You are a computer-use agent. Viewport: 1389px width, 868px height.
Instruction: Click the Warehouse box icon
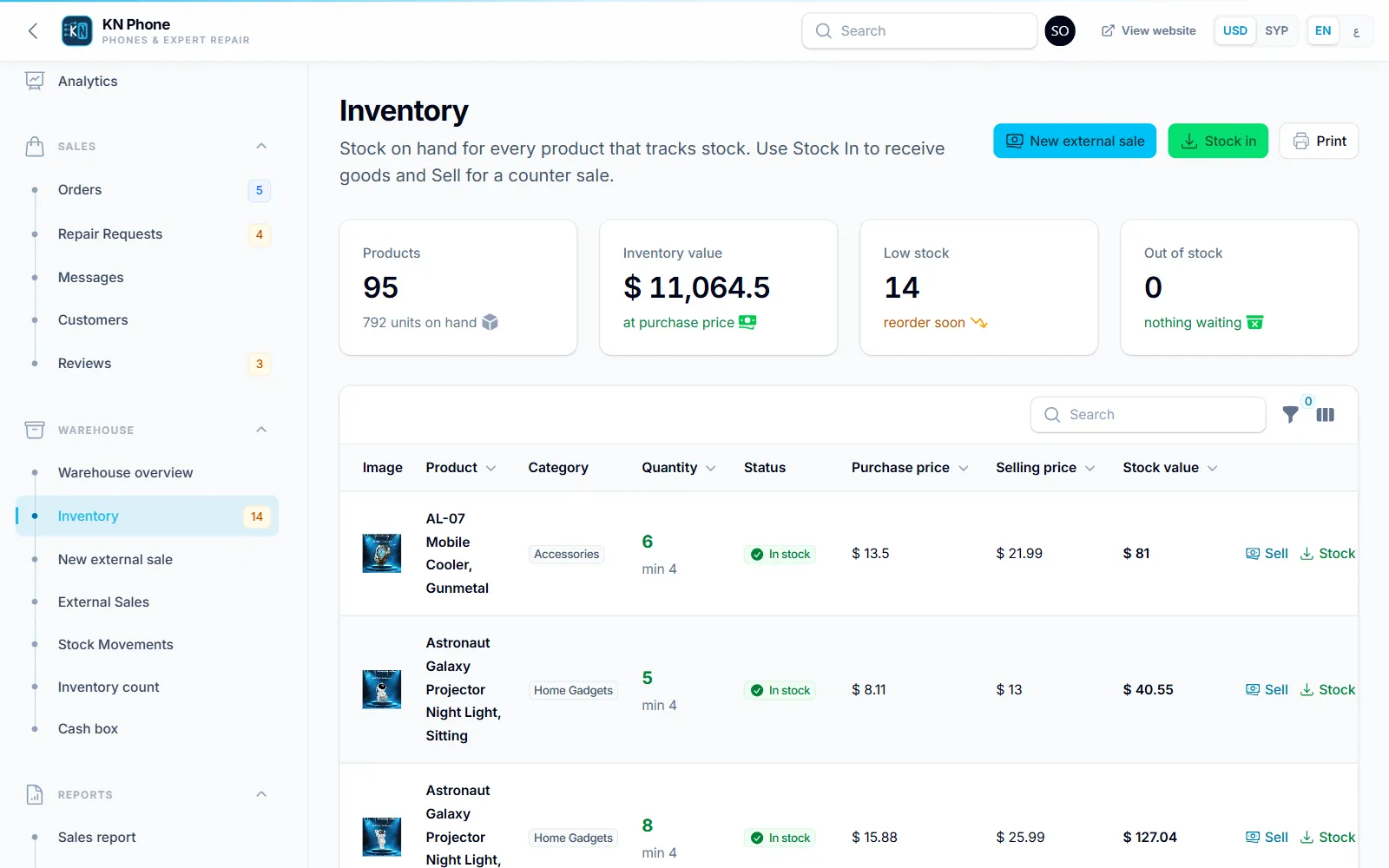[x=35, y=430]
